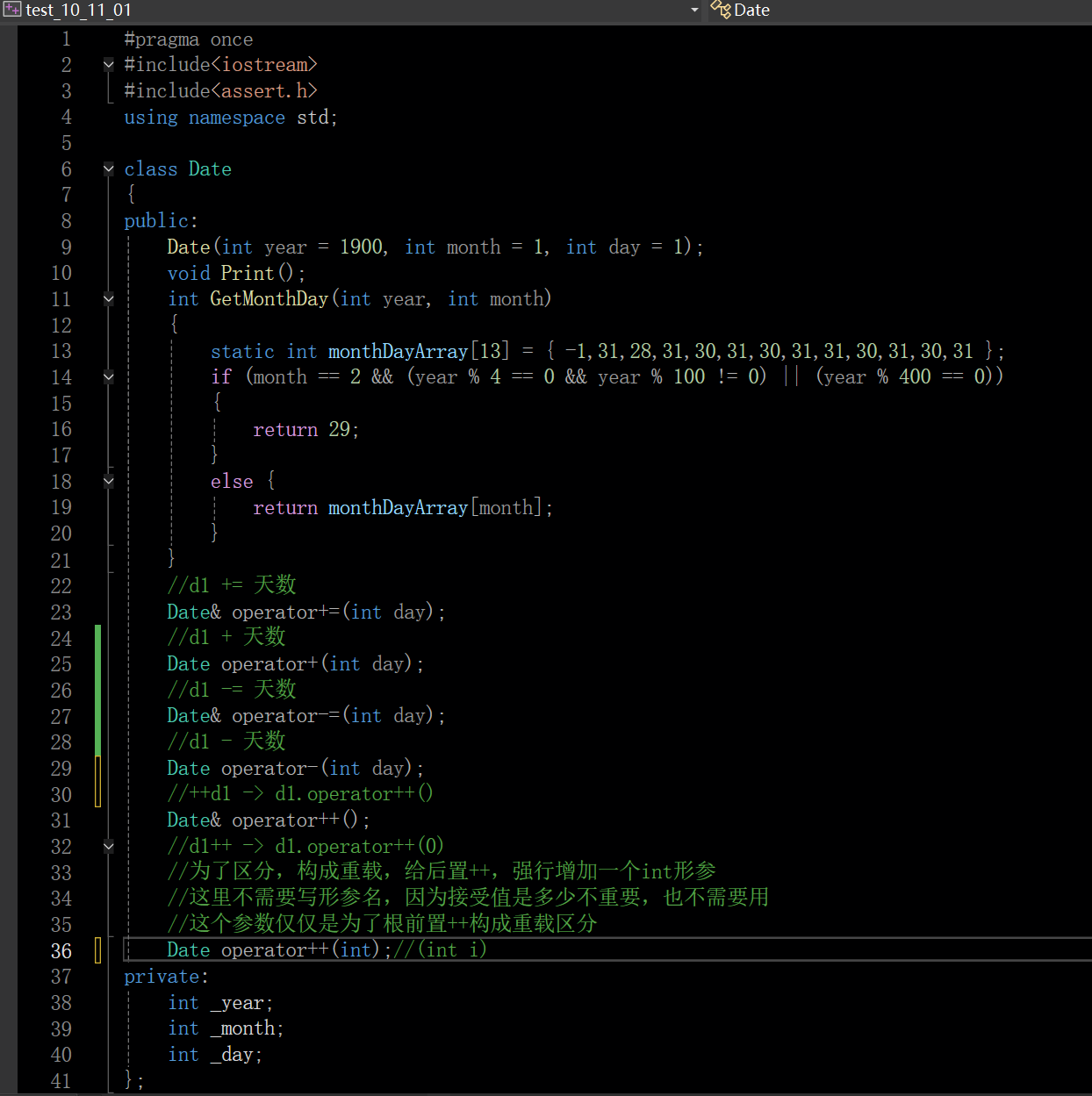
Task: Click the green change bar beside line 26
Action: (98, 690)
